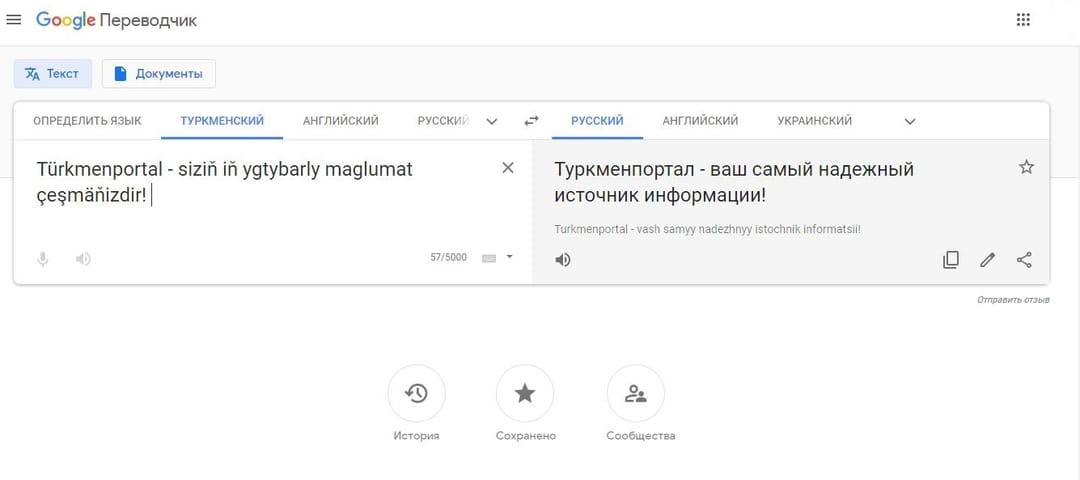Save translation with the star icon
Image resolution: width=1080 pixels, height=480 pixels.
click(x=1026, y=167)
